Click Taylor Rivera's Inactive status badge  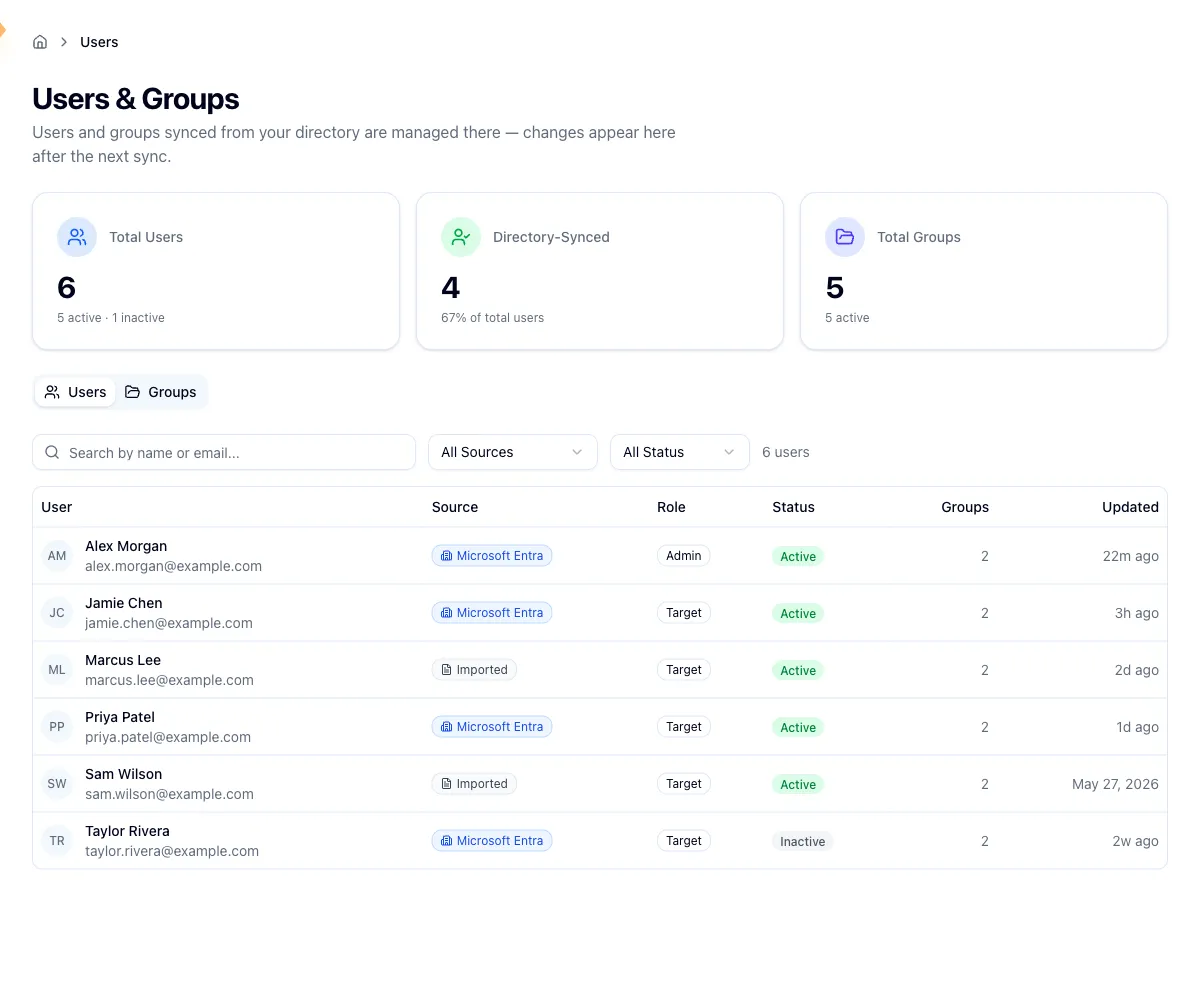[x=803, y=842]
